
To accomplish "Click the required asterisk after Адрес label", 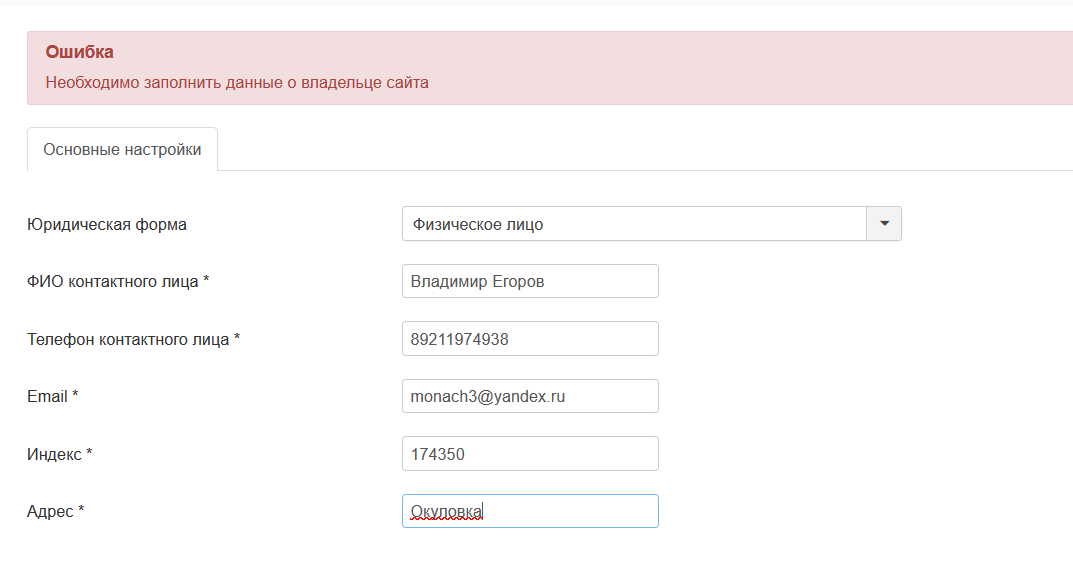I will (x=81, y=511).
